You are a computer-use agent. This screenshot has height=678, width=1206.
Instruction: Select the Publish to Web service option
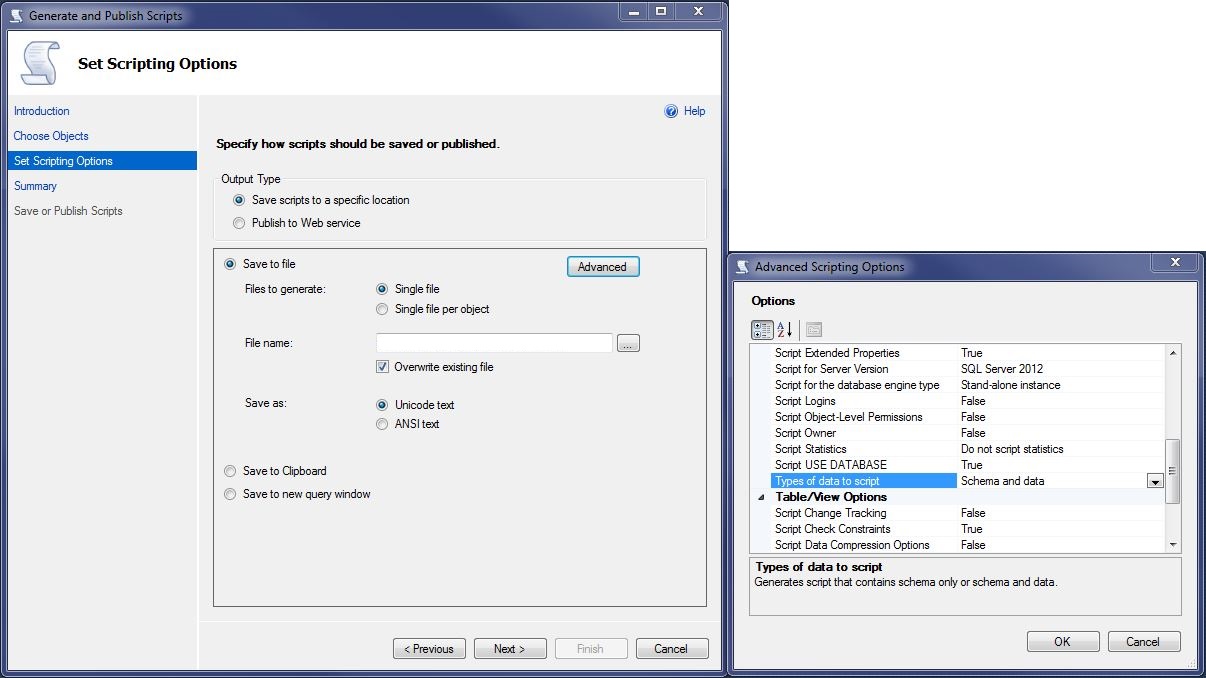pos(239,223)
